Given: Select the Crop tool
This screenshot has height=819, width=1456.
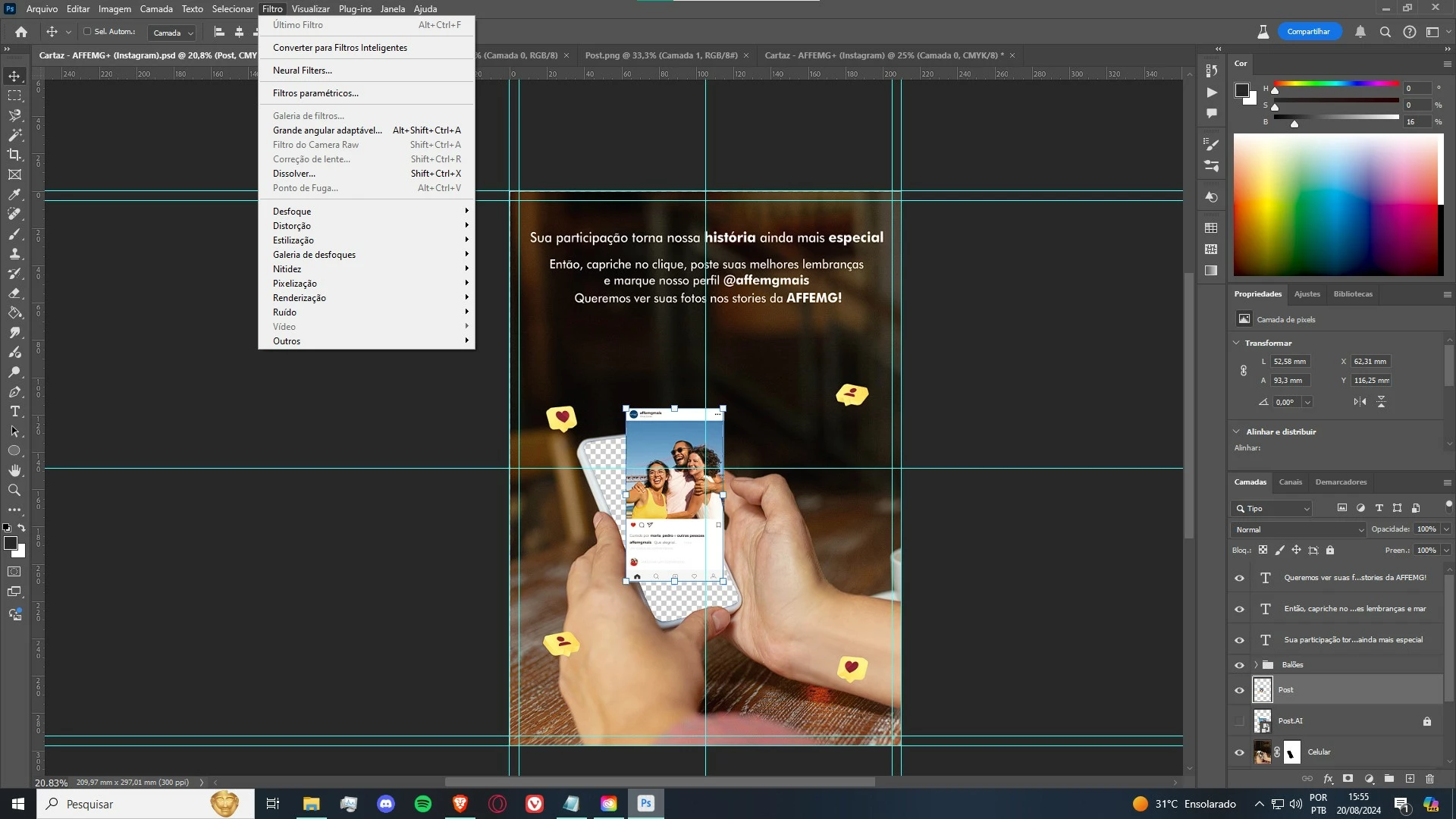Looking at the screenshot, I should [14, 155].
